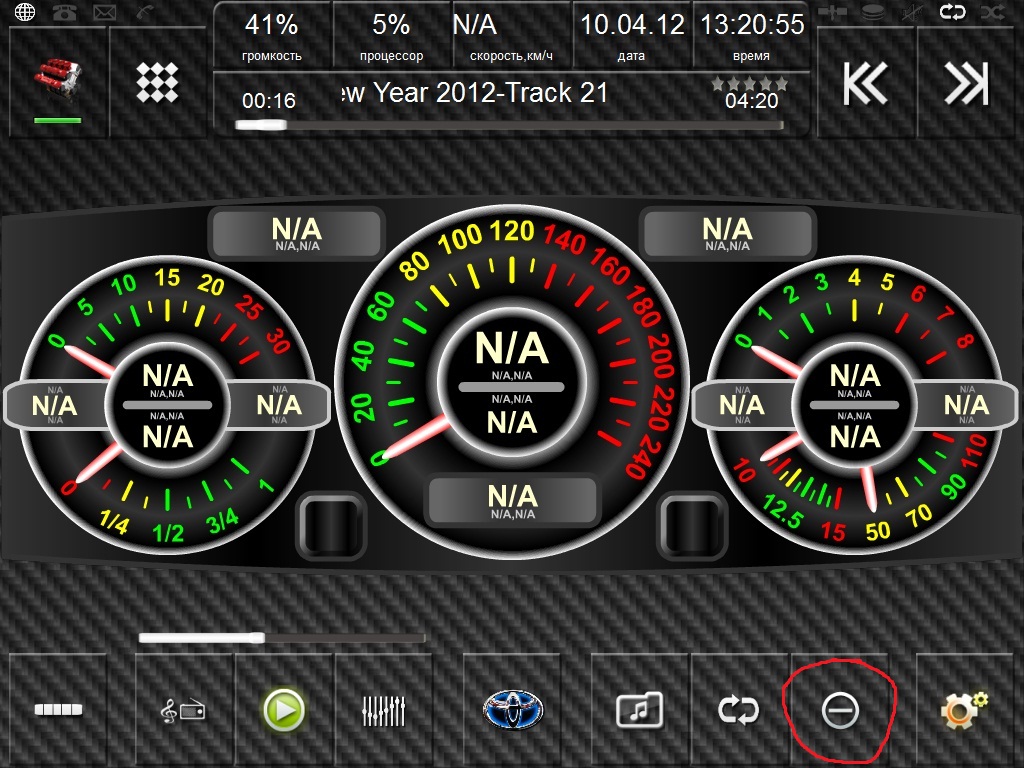Image resolution: width=1024 pixels, height=768 pixels.
Task: Open the music and radio source selector
Action: pyautogui.click(x=184, y=710)
